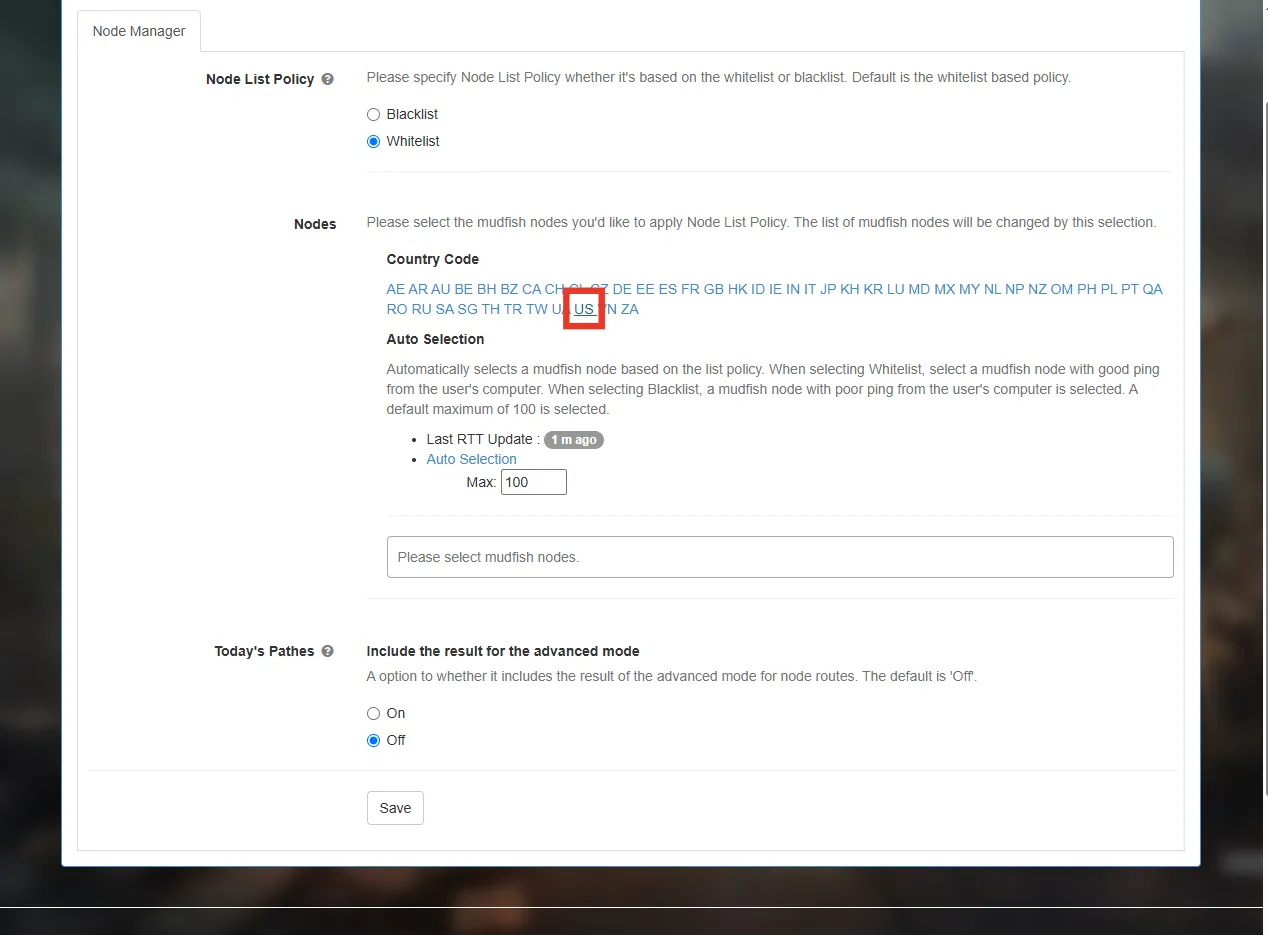
Task: Click the QA country code link
Action: tap(1153, 289)
